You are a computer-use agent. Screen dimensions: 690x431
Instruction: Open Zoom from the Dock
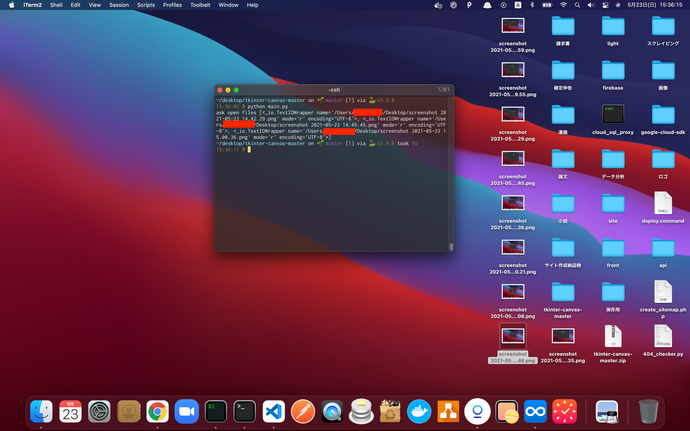pyautogui.click(x=187, y=411)
